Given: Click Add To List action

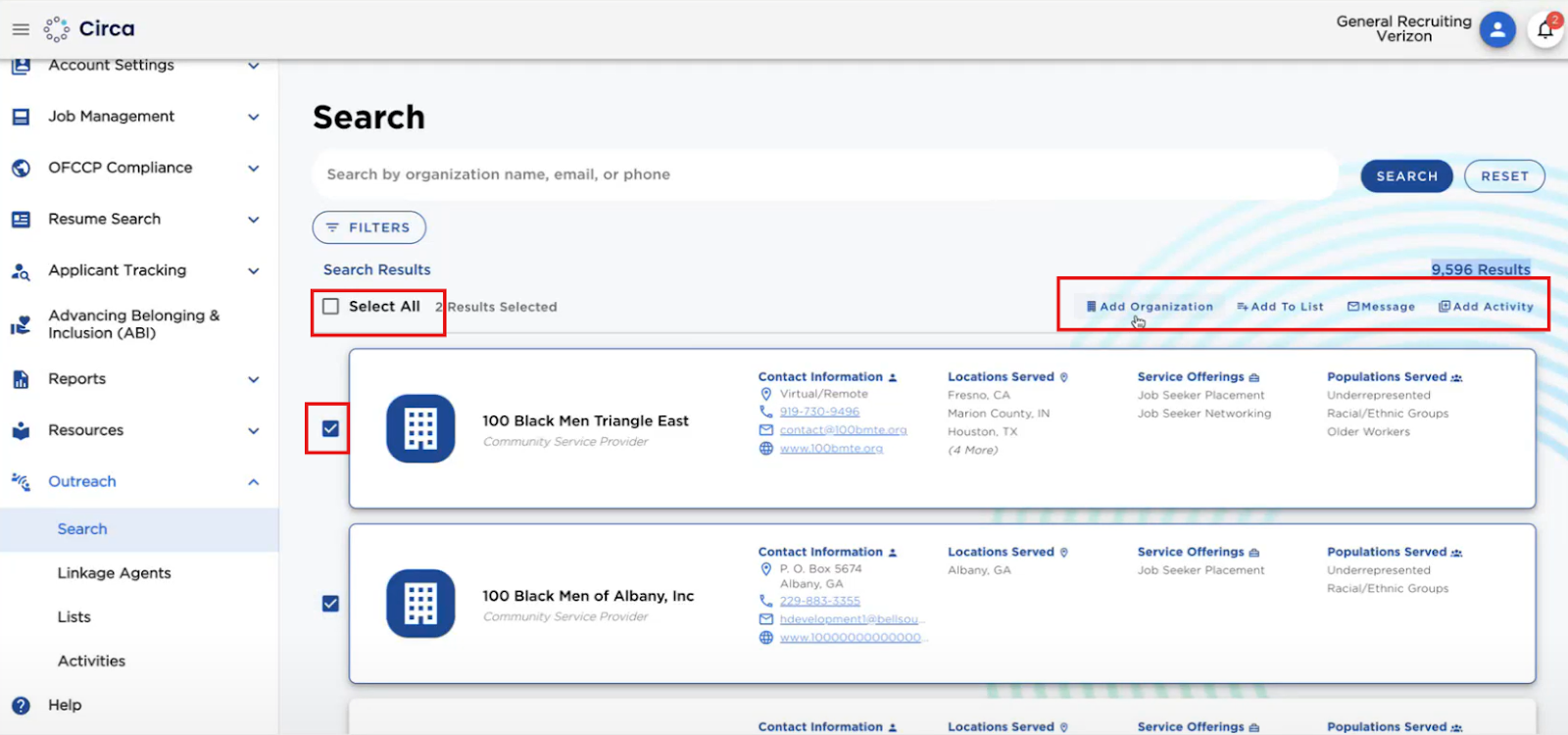Looking at the screenshot, I should 1280,307.
